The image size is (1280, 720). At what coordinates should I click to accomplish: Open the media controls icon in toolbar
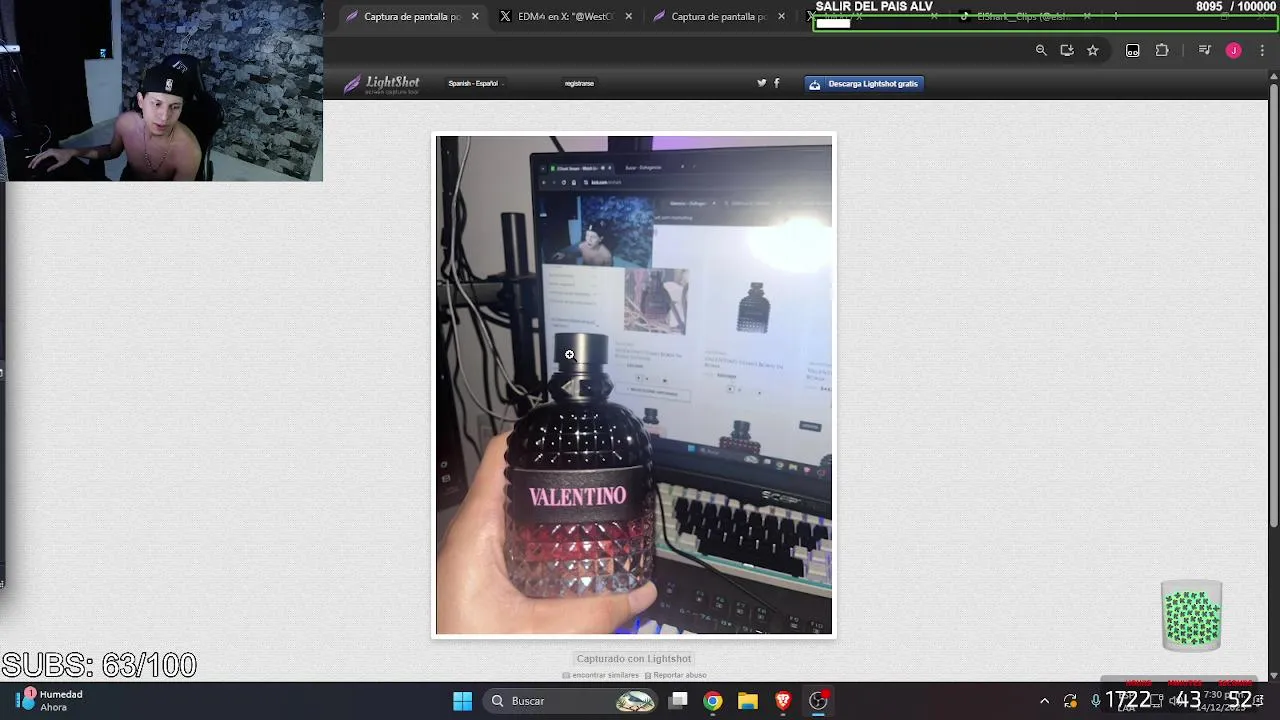click(1204, 50)
